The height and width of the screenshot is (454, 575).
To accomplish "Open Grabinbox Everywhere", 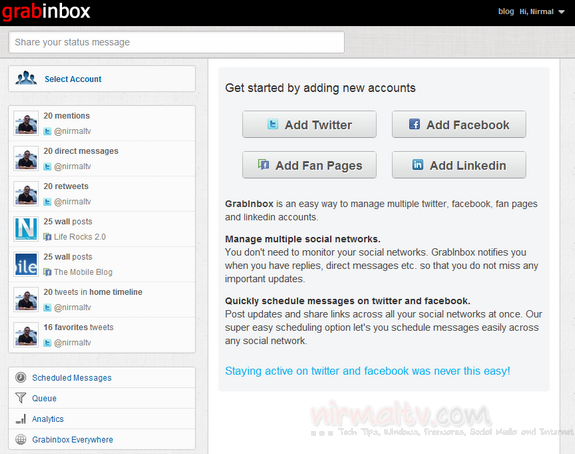I will click(x=72, y=439).
